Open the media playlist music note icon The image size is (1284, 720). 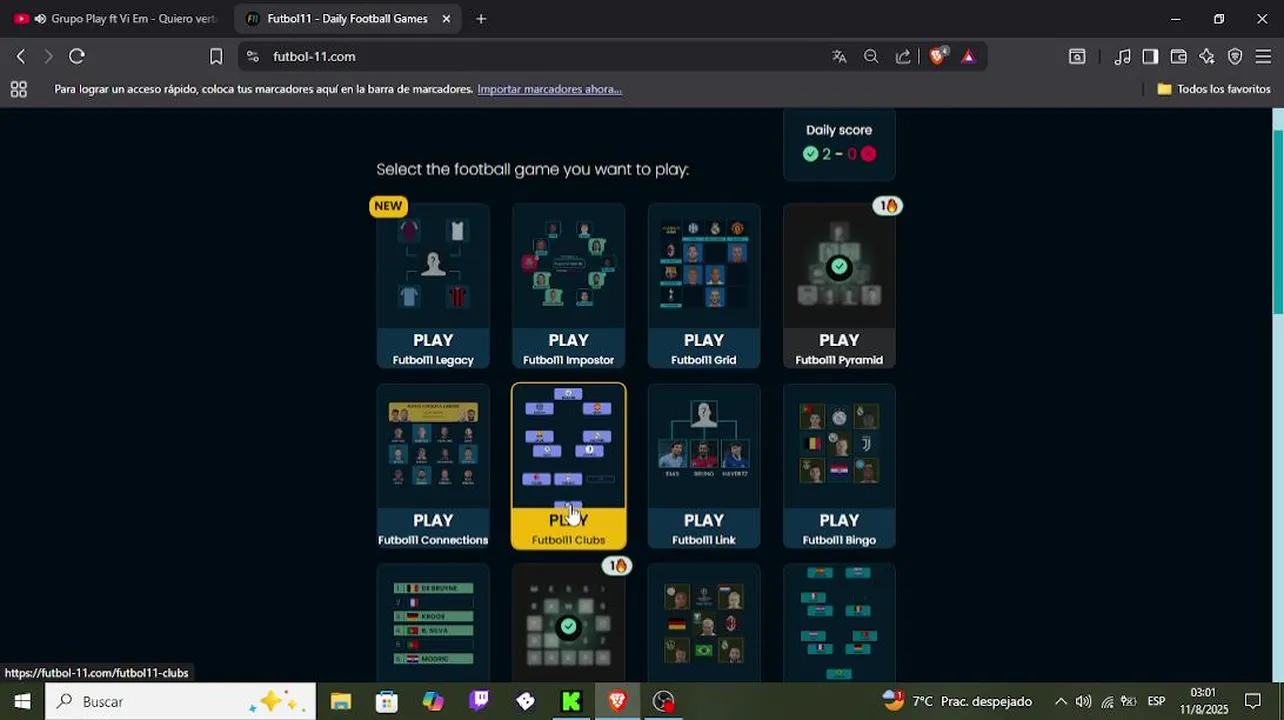tap(1123, 57)
